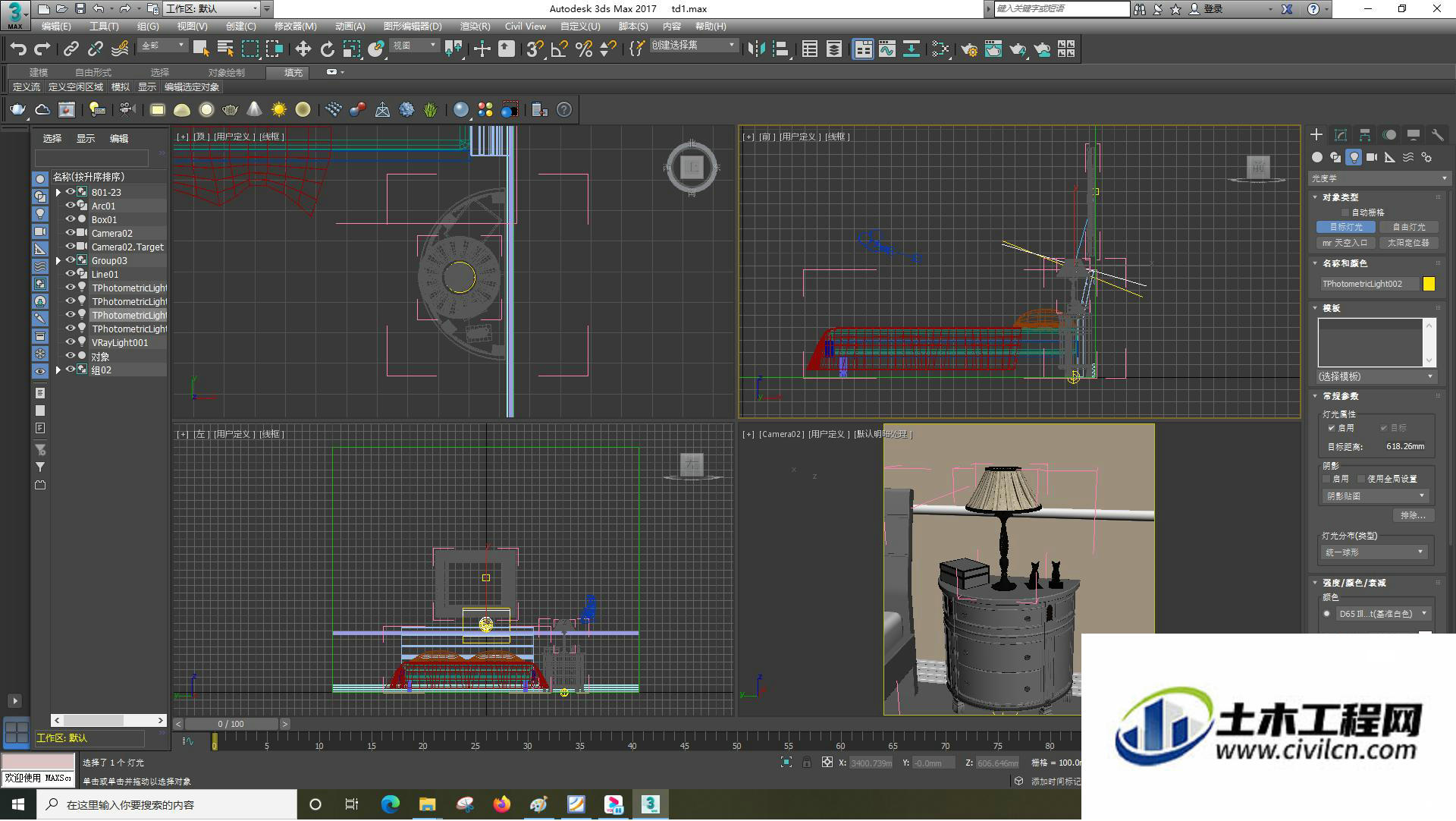Toggle the 3D Snaps button
The width and height of the screenshot is (1456, 821).
(534, 49)
